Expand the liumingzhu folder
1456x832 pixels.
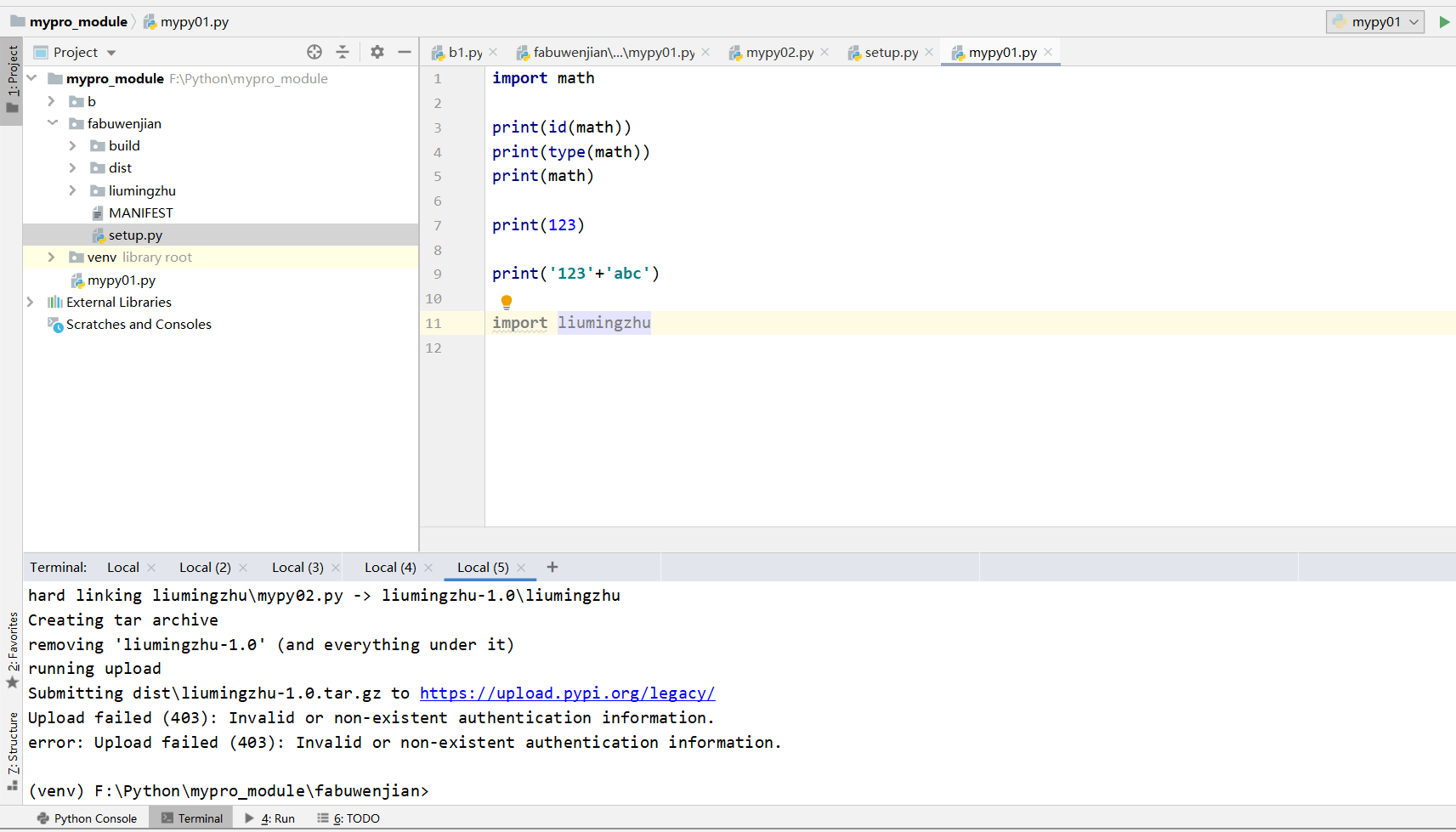73,190
